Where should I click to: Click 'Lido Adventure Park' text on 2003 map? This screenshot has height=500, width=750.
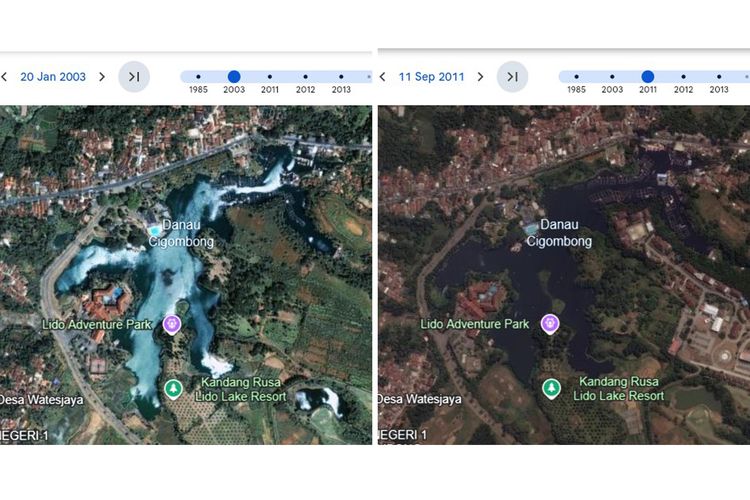[x=97, y=324]
